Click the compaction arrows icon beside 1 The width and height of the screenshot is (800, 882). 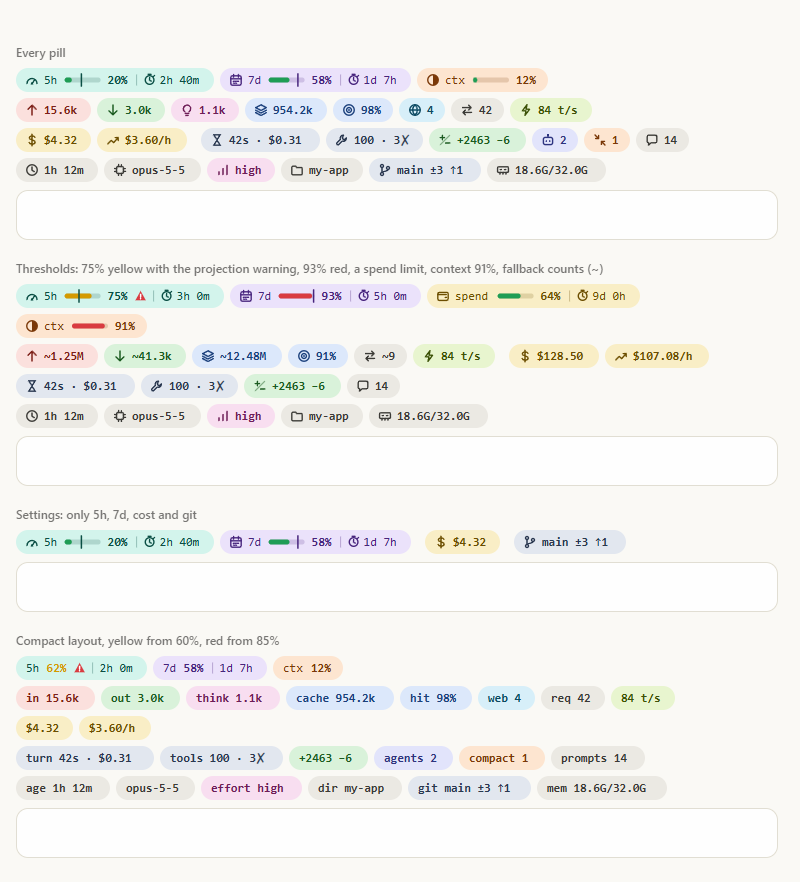pos(600,140)
